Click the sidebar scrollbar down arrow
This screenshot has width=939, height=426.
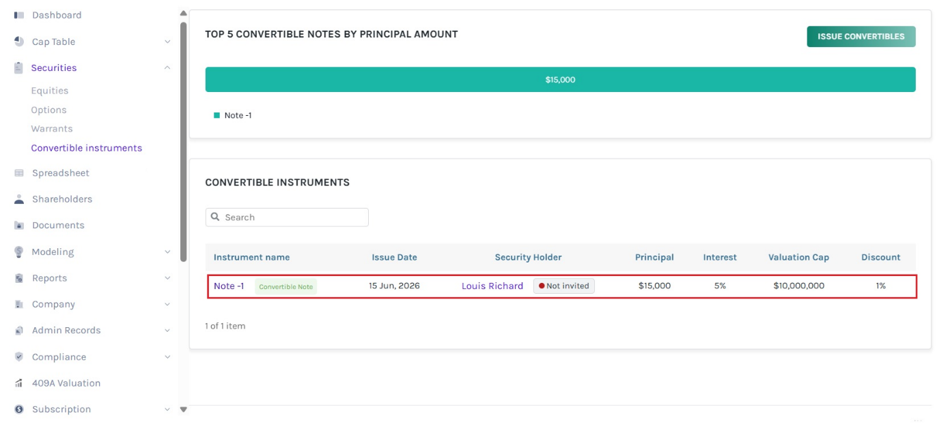(x=183, y=410)
